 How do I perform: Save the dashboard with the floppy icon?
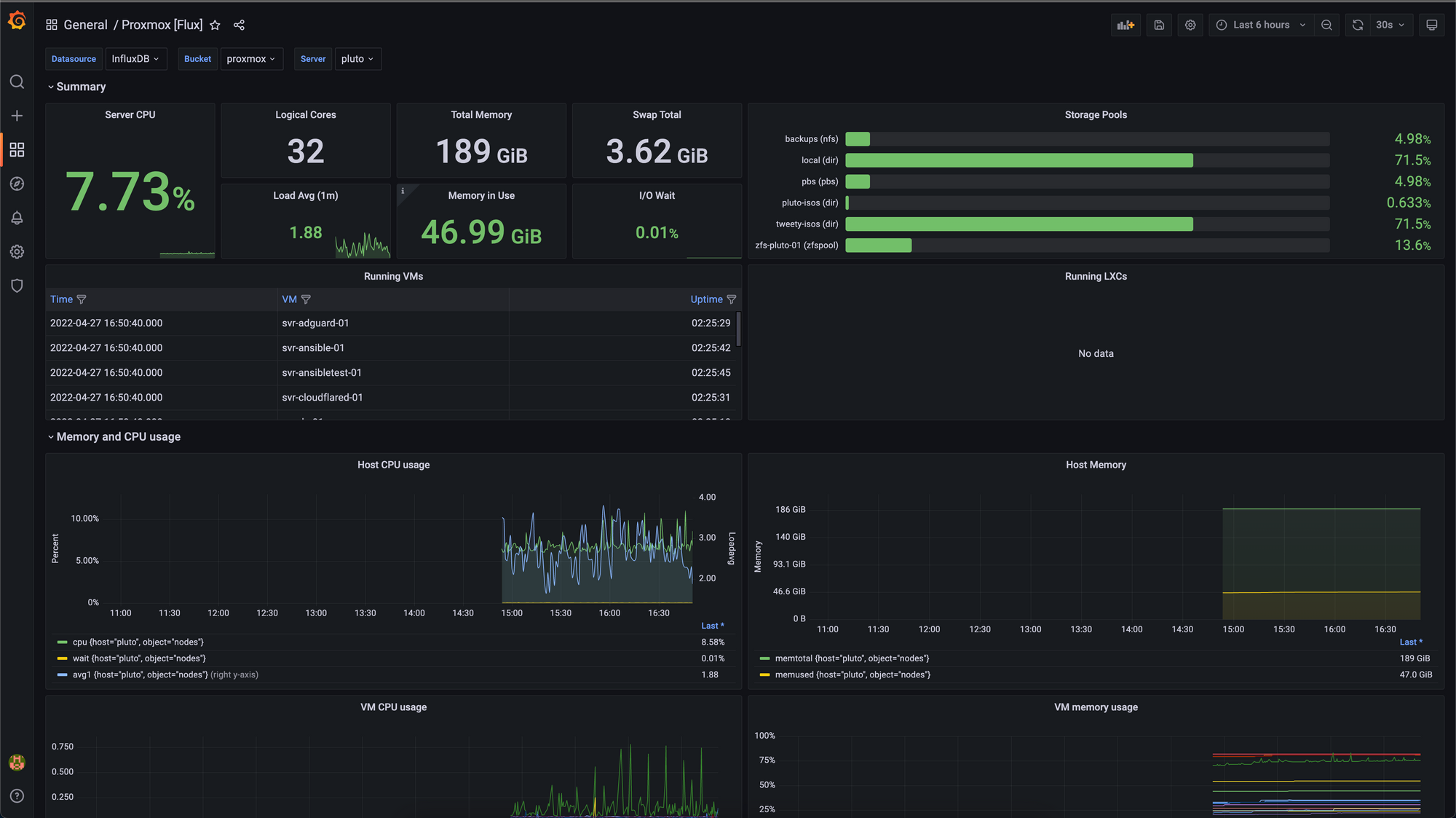(1159, 25)
